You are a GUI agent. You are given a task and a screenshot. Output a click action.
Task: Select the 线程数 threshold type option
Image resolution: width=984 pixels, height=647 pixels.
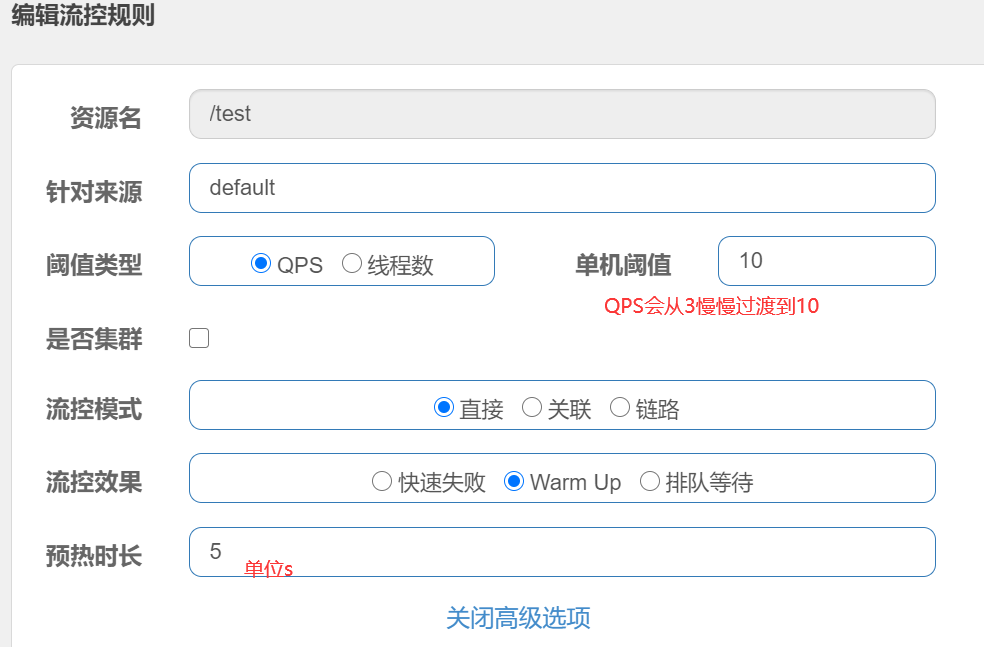[351, 263]
